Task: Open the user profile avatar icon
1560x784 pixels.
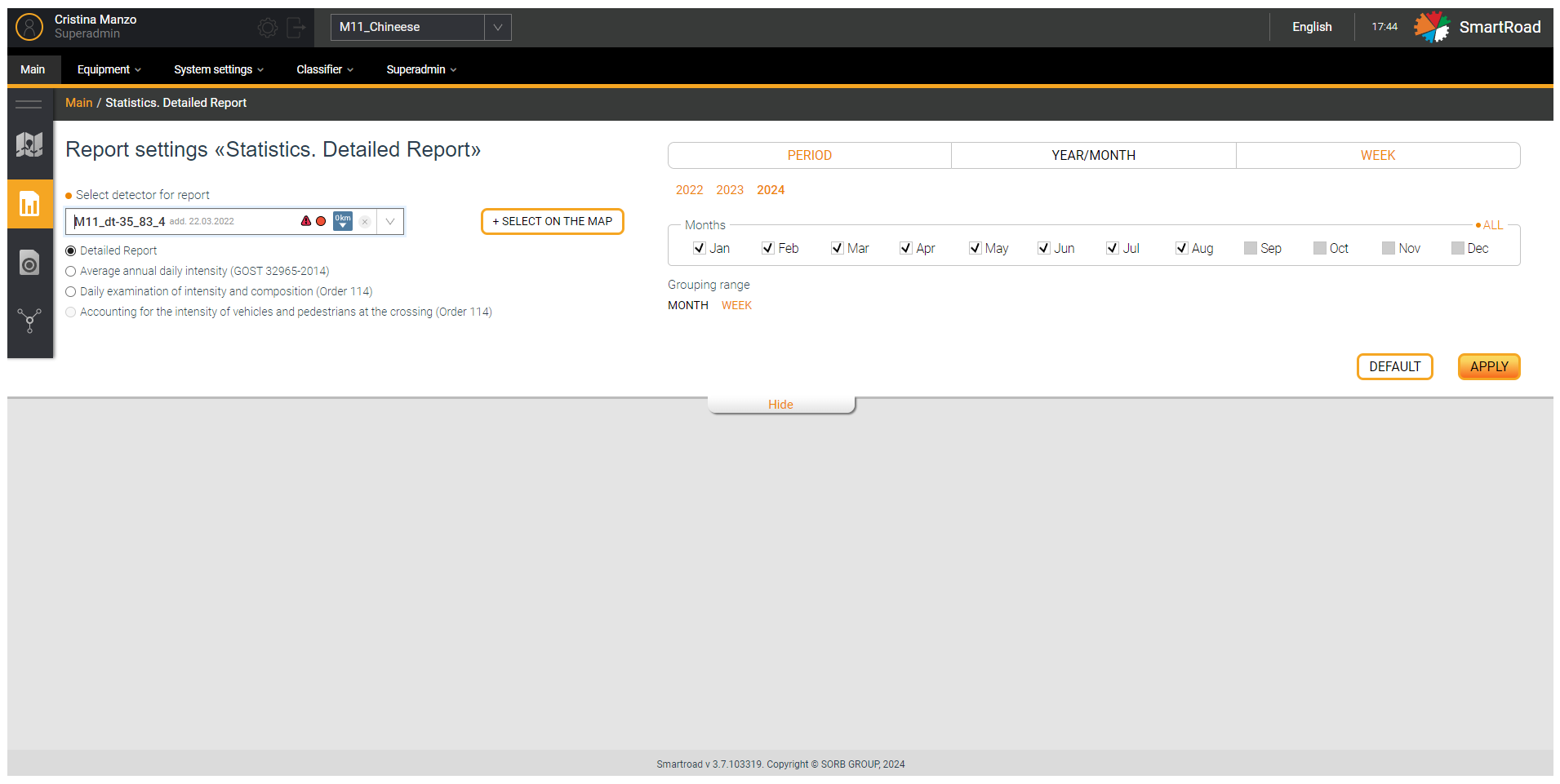Action: 29,27
